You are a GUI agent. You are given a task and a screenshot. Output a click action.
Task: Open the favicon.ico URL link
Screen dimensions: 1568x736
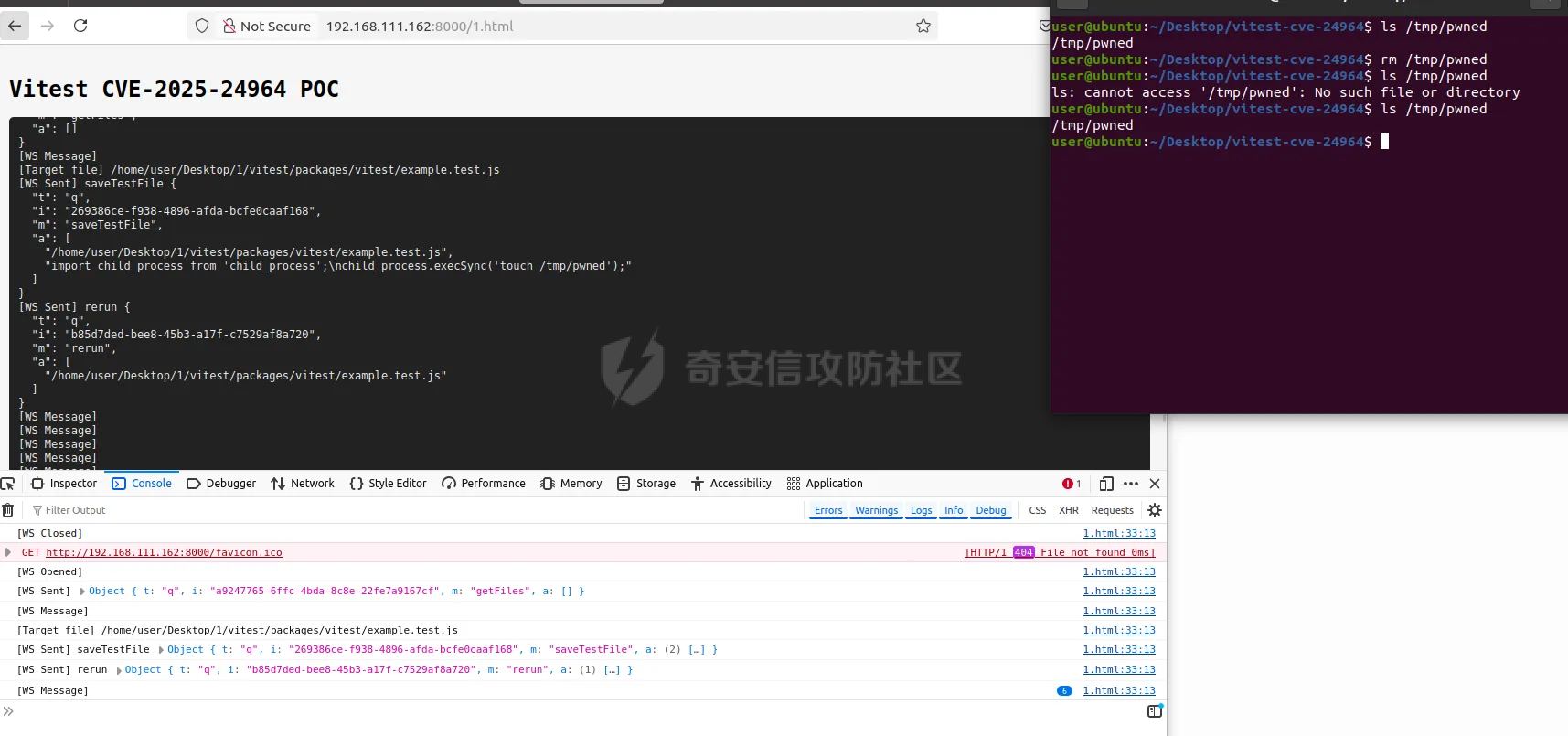164,552
